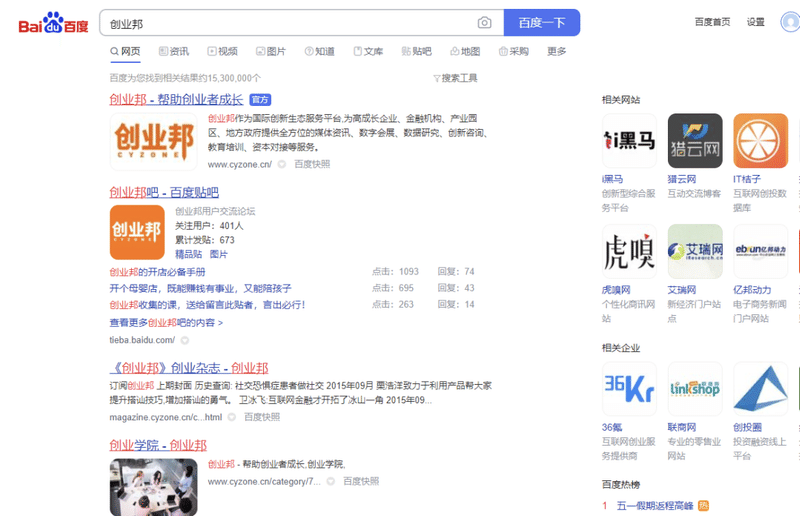This screenshot has height=516, width=800.
Task: Switch to the 视频 tab
Action: point(222,52)
